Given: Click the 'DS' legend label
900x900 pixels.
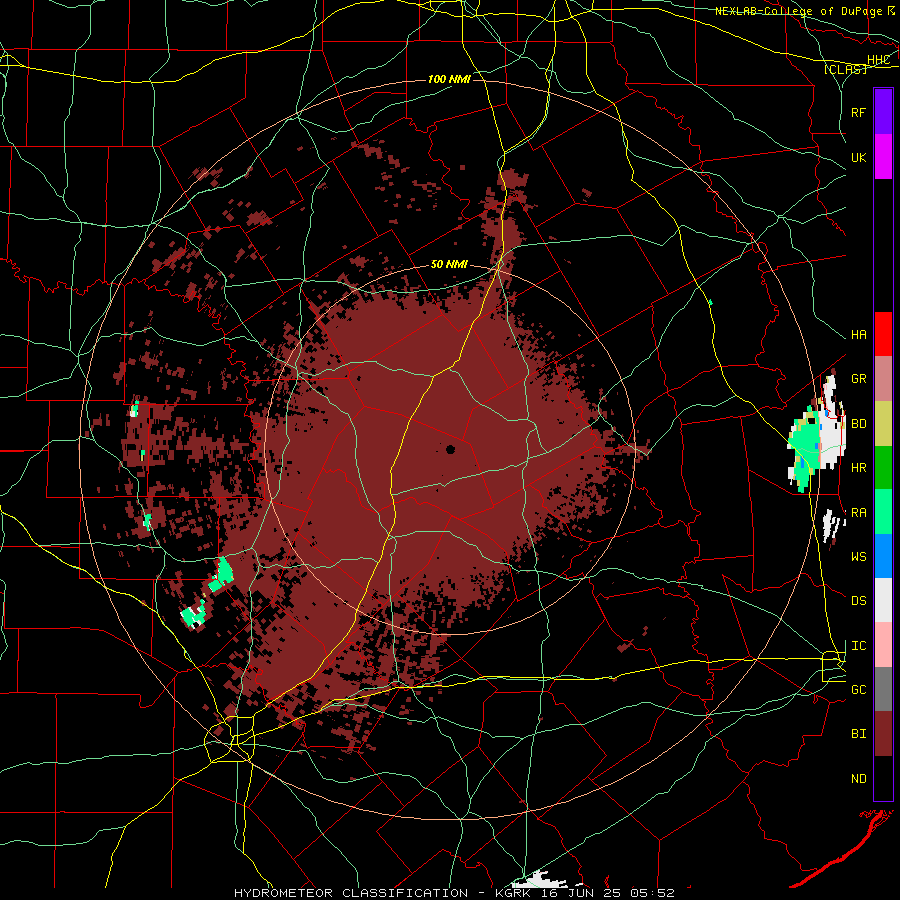Looking at the screenshot, I should point(859,601).
